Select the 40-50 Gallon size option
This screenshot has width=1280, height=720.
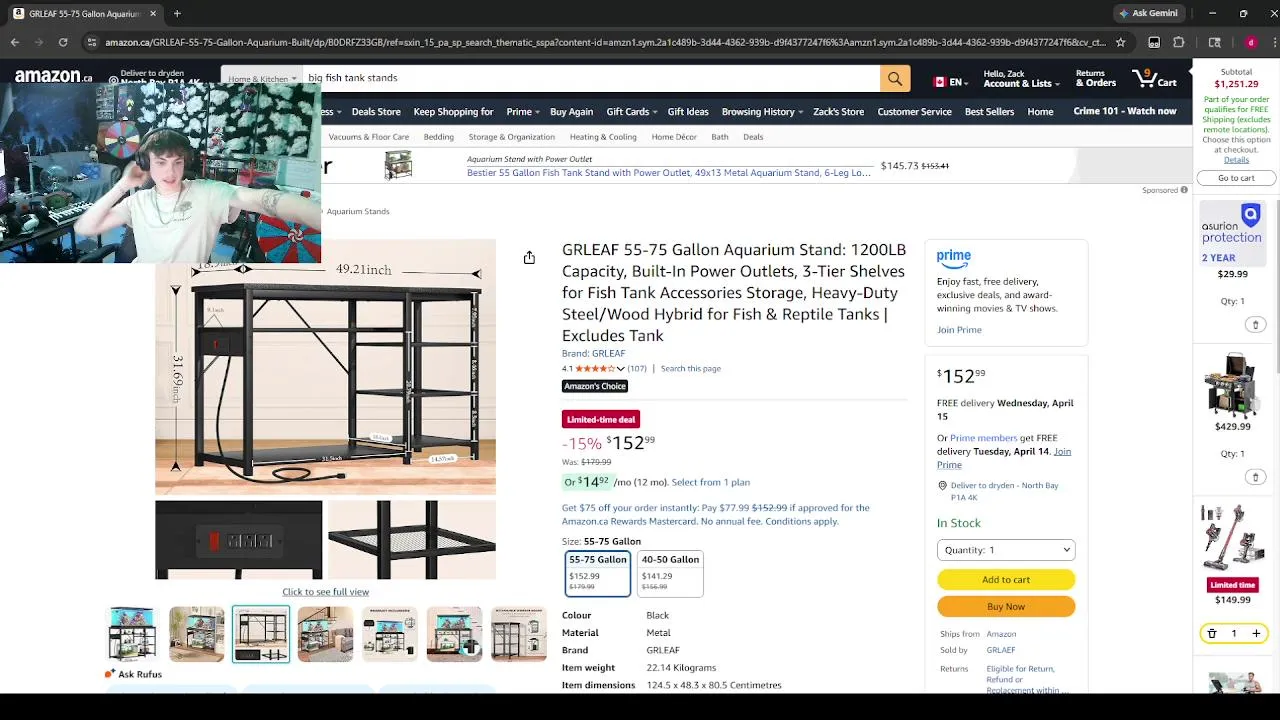670,573
